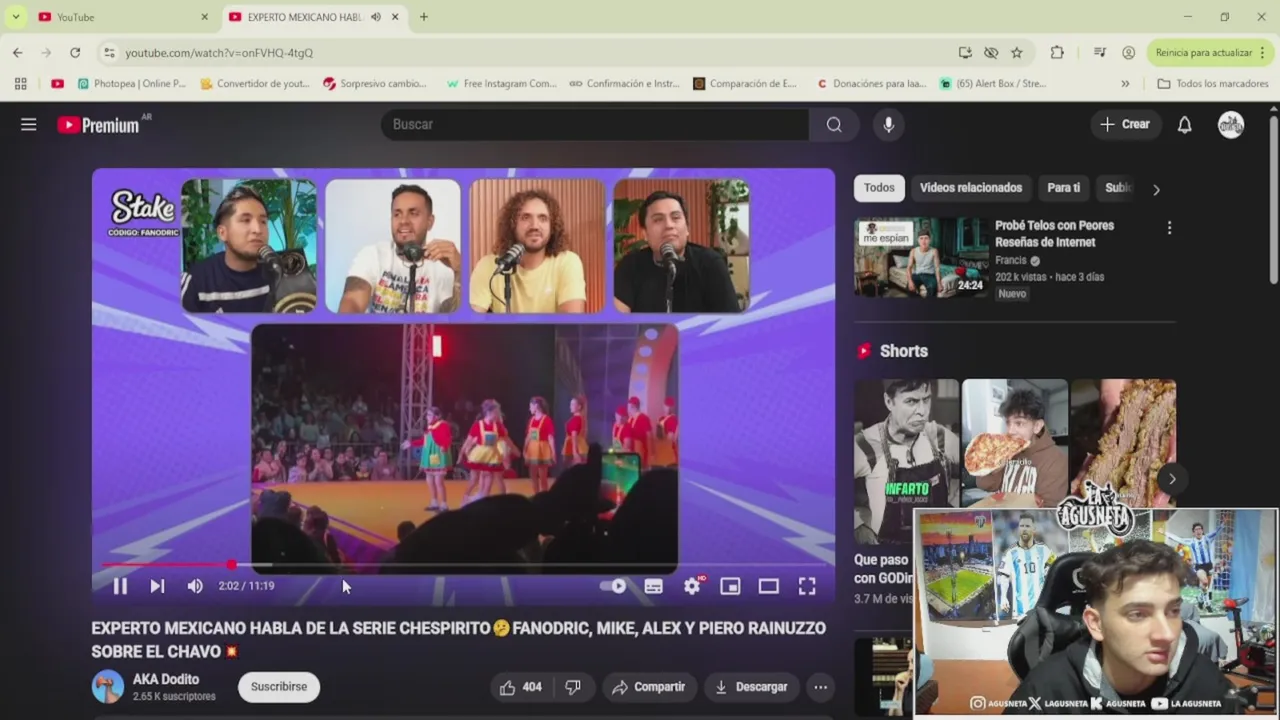
Task: Open the apps grid in bookmarks bar
Action: point(20,84)
